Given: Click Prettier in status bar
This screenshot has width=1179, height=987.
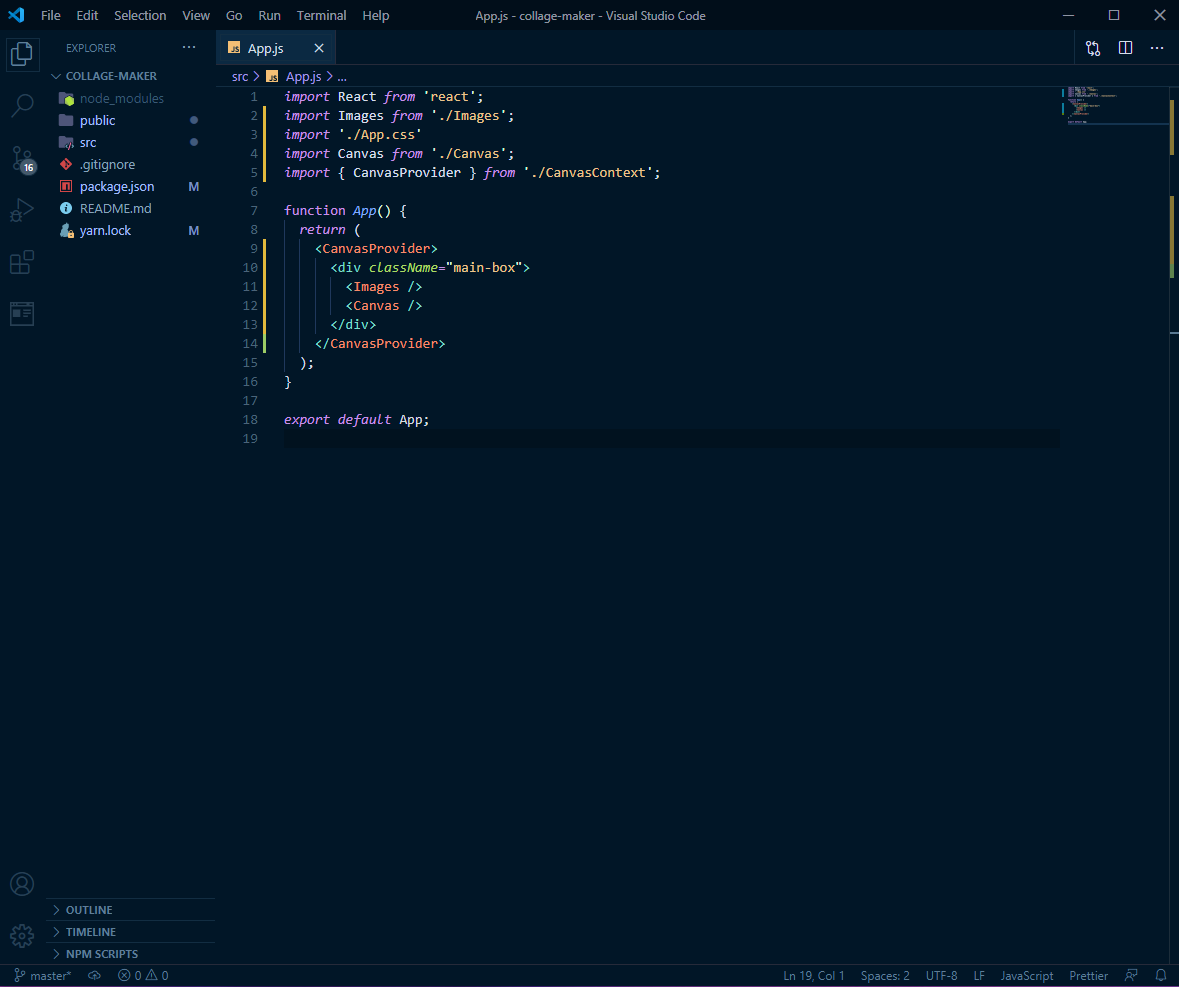Looking at the screenshot, I should [1088, 976].
